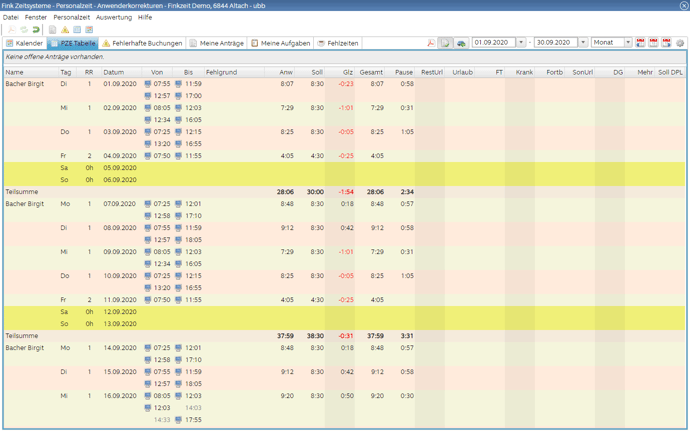The image size is (690, 432).
Task: Open the Auswertung menu
Action: pyautogui.click(x=114, y=17)
